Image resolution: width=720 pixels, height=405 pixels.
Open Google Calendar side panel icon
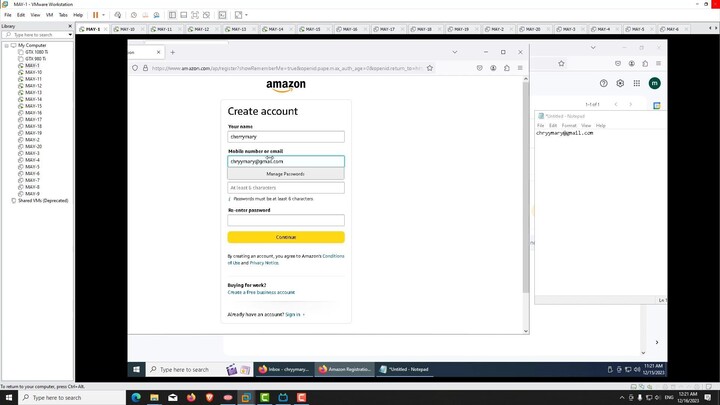point(657,105)
